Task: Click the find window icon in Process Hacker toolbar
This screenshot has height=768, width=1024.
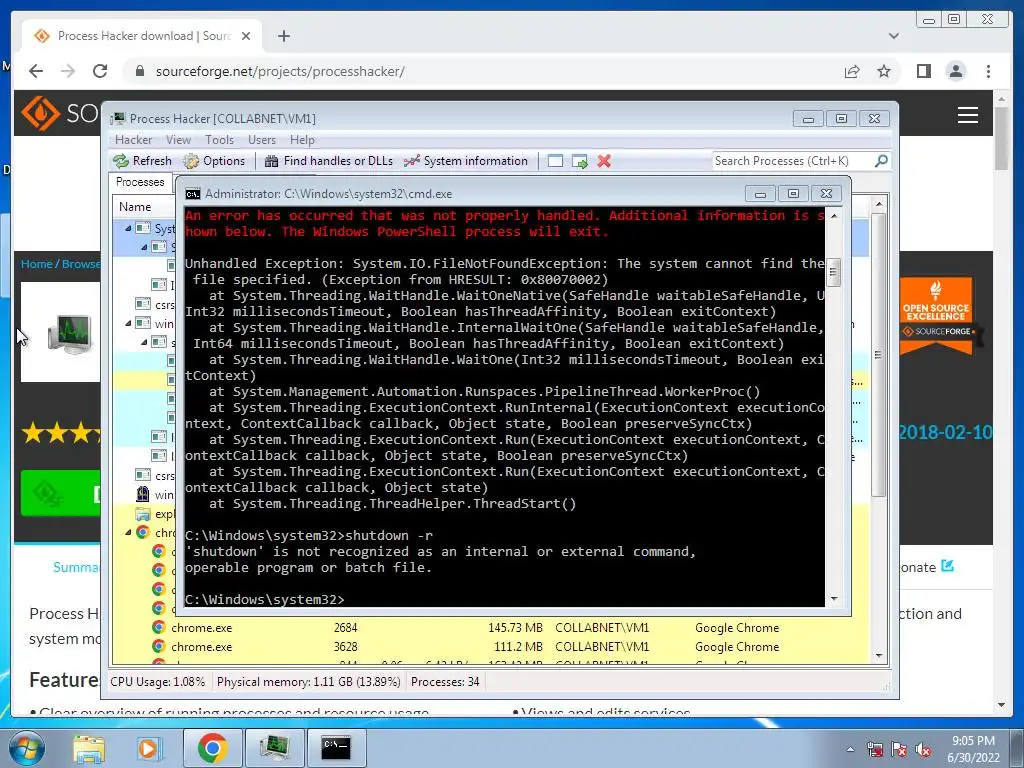Action: pos(555,161)
